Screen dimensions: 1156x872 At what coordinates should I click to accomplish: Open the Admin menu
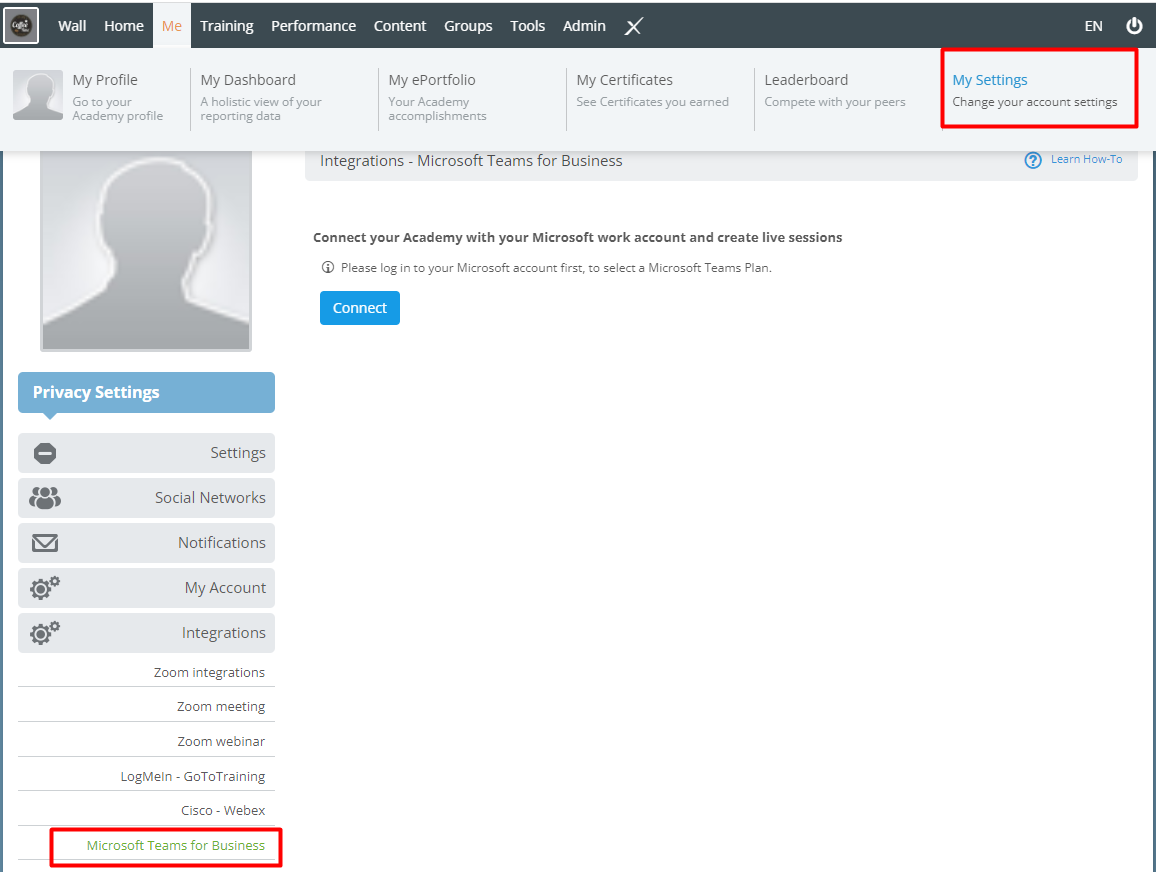click(584, 26)
